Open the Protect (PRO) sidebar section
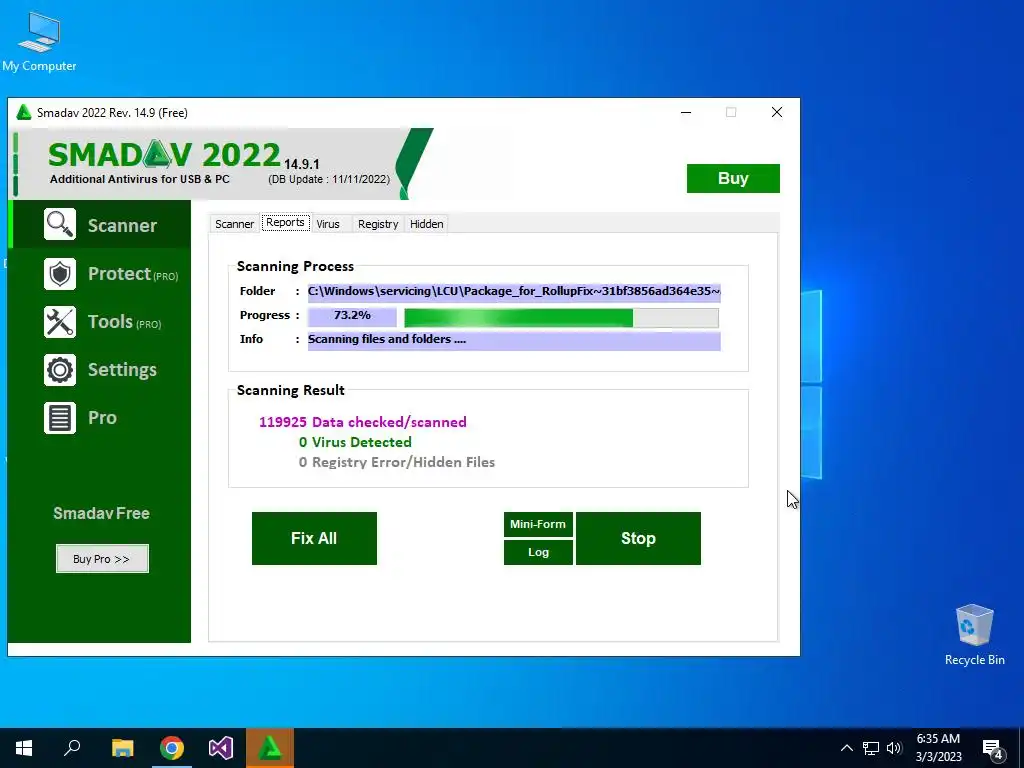Image resolution: width=1024 pixels, height=768 pixels. [100, 274]
